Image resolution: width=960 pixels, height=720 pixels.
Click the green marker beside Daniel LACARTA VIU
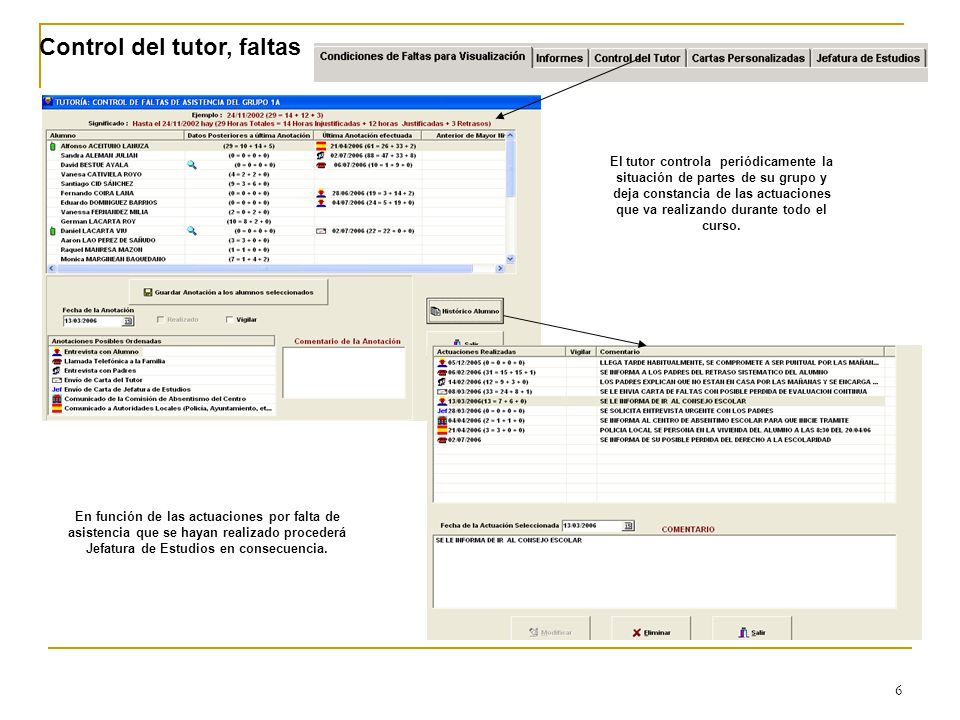tap(53, 231)
